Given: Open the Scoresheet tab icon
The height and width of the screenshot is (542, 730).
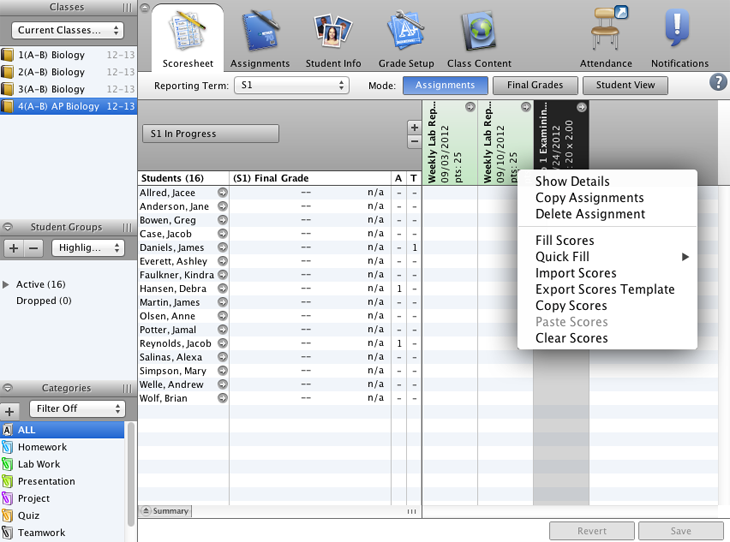Looking at the screenshot, I should pos(187,32).
